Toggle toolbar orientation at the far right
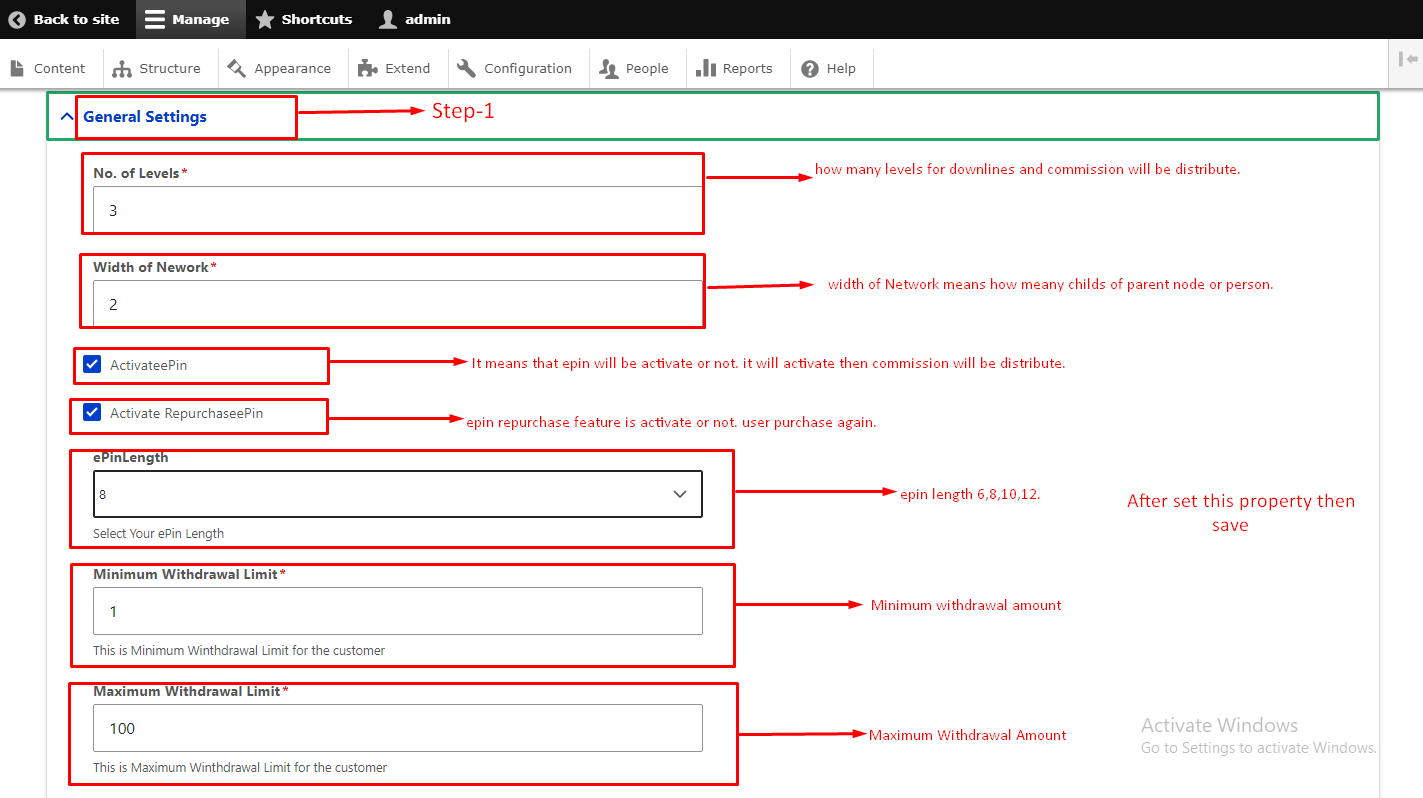Screen dimensions: 1423x798 1408,59
